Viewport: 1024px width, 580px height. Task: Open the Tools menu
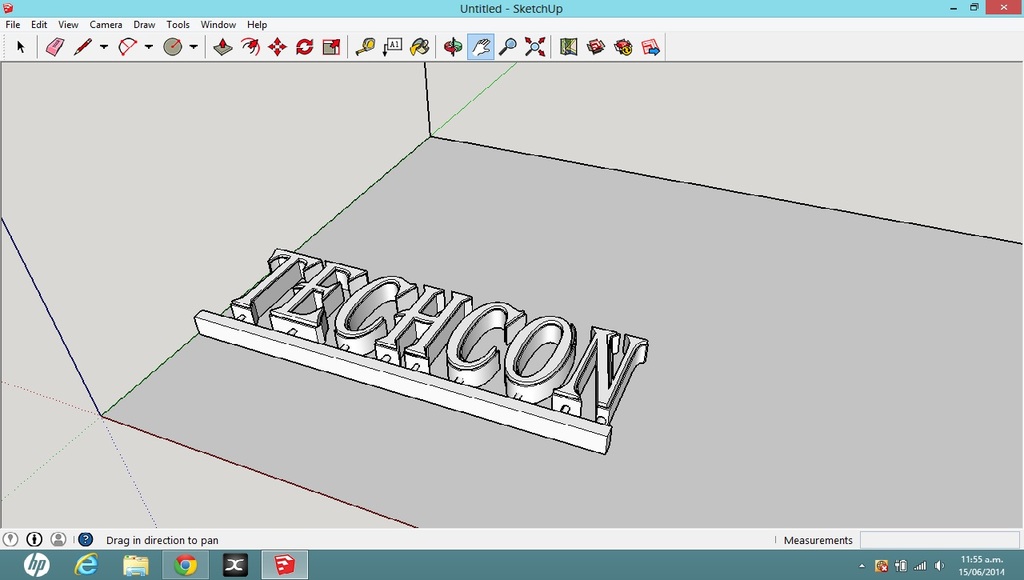[178, 24]
